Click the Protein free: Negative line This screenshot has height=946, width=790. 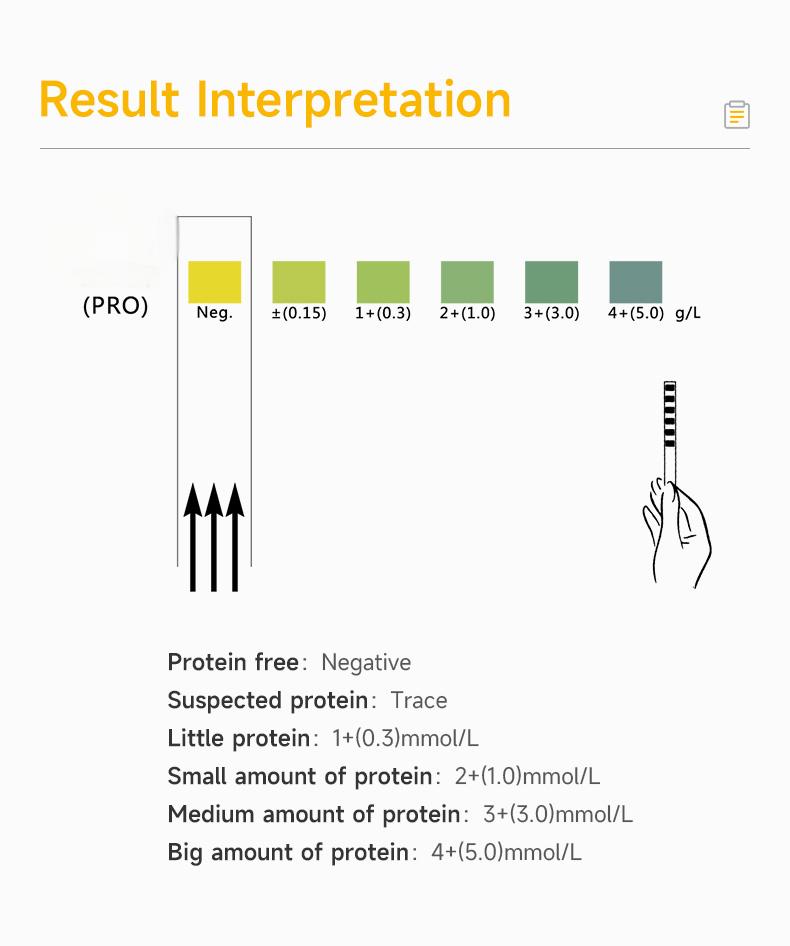coord(289,662)
